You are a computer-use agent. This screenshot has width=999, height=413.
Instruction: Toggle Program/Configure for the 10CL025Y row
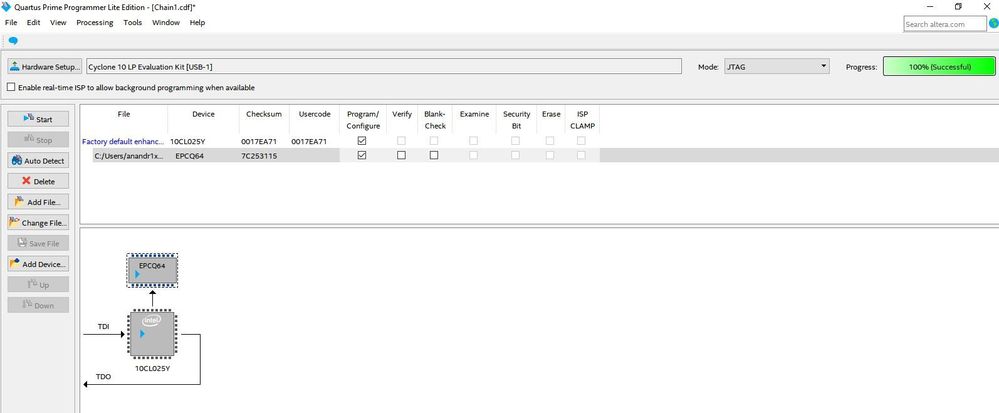(362, 141)
